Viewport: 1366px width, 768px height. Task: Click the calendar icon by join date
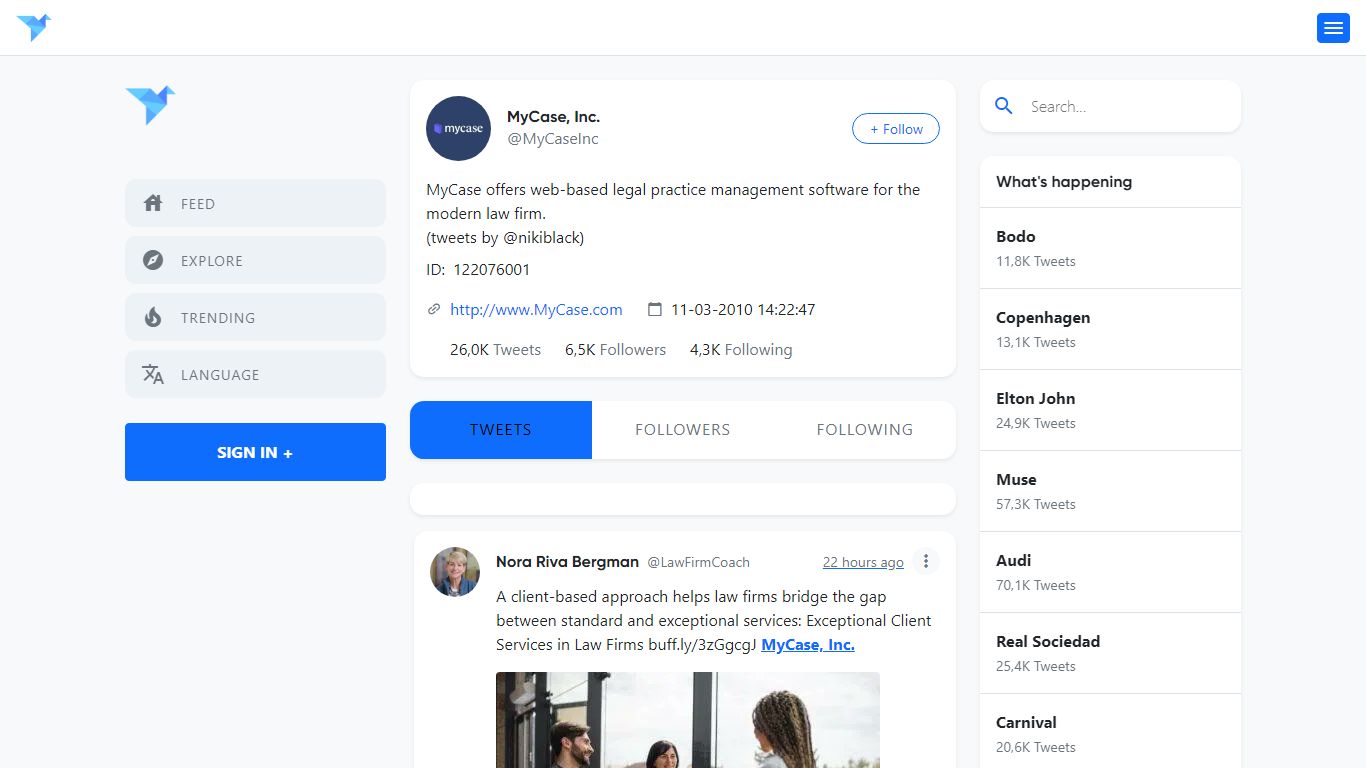[x=655, y=310]
